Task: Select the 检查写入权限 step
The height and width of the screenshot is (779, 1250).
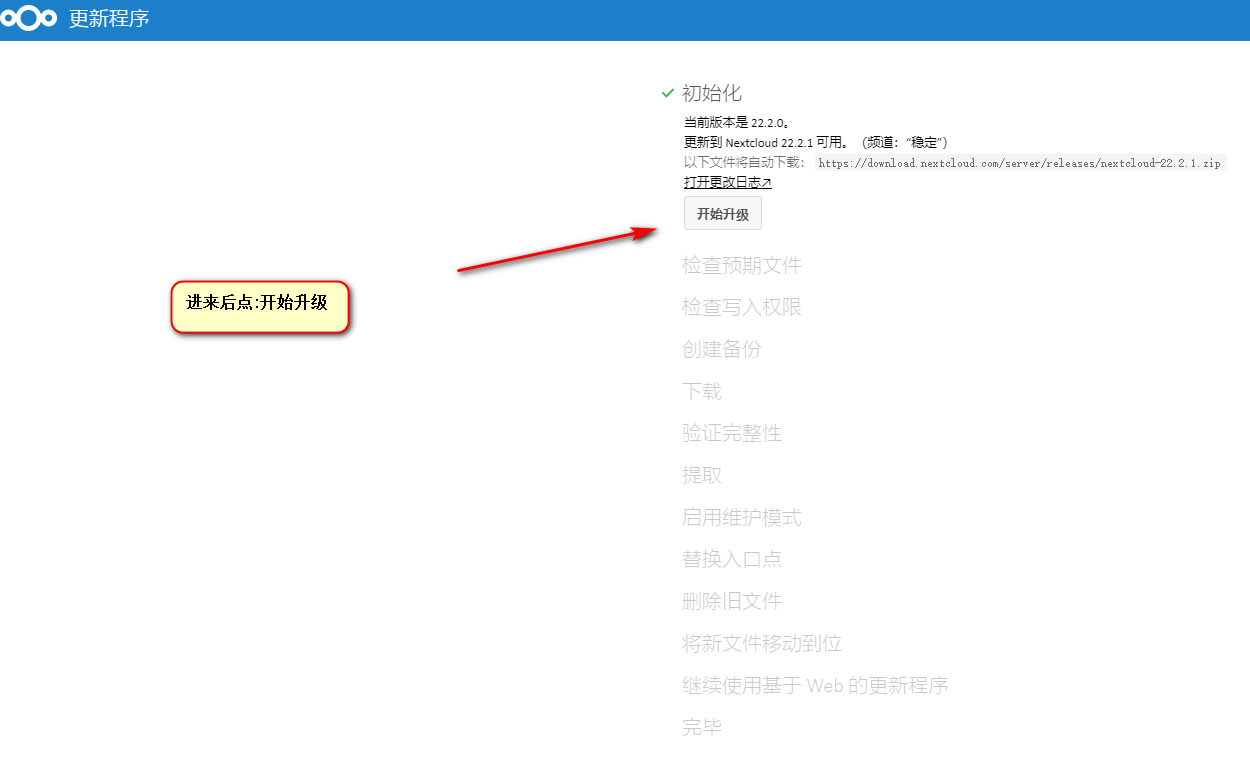Action: tap(742, 307)
